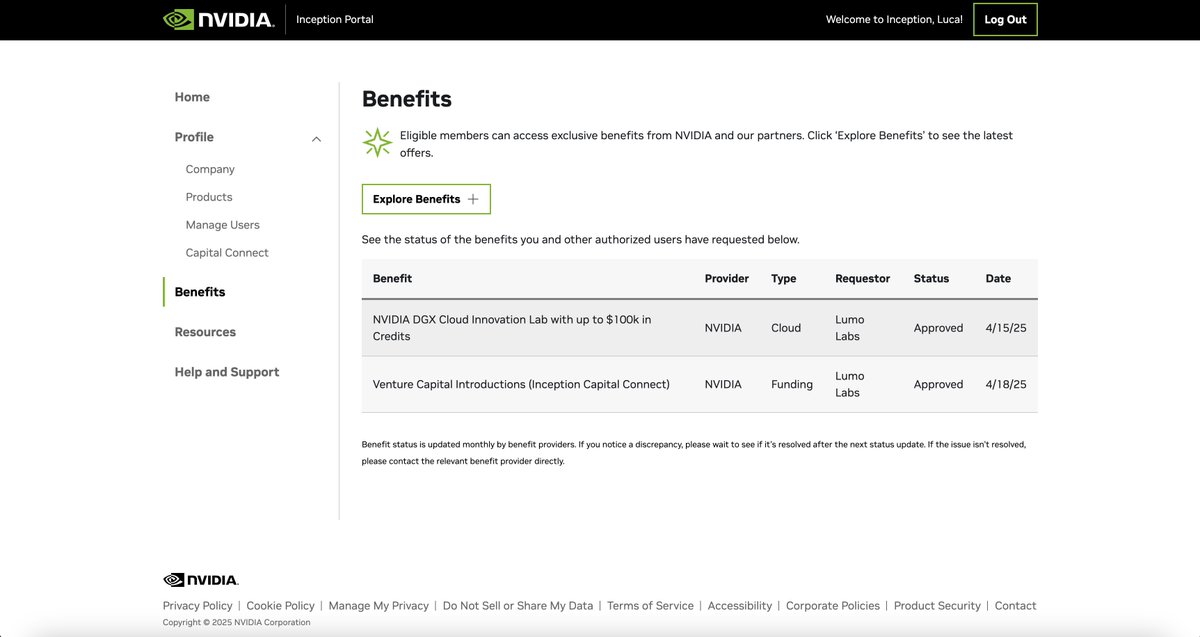Click the Benefit column header
Screen dimensions: 1200x637
392,279
